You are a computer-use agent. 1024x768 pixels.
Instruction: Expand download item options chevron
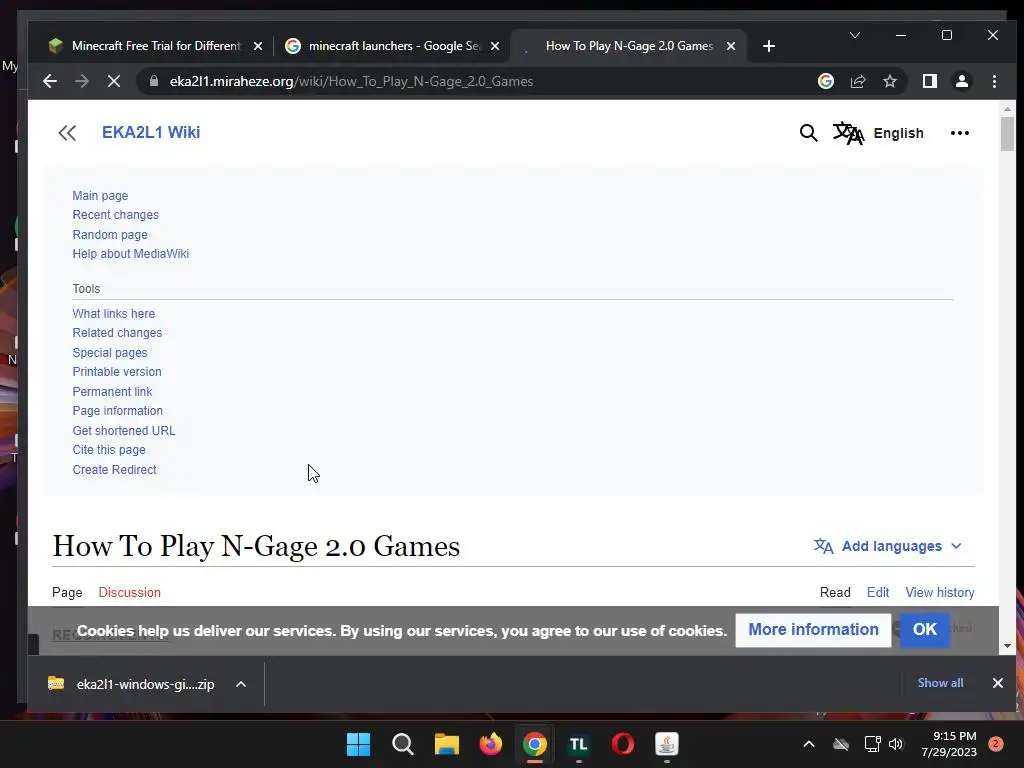coord(241,684)
